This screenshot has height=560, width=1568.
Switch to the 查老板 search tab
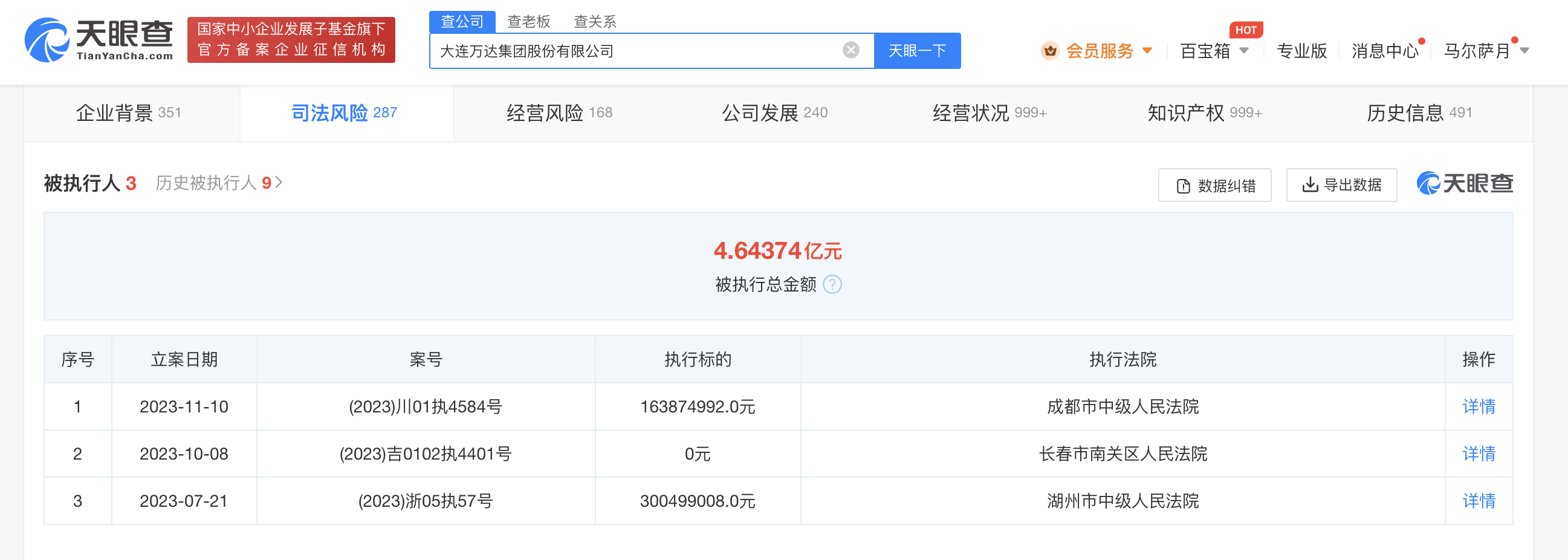pos(528,22)
